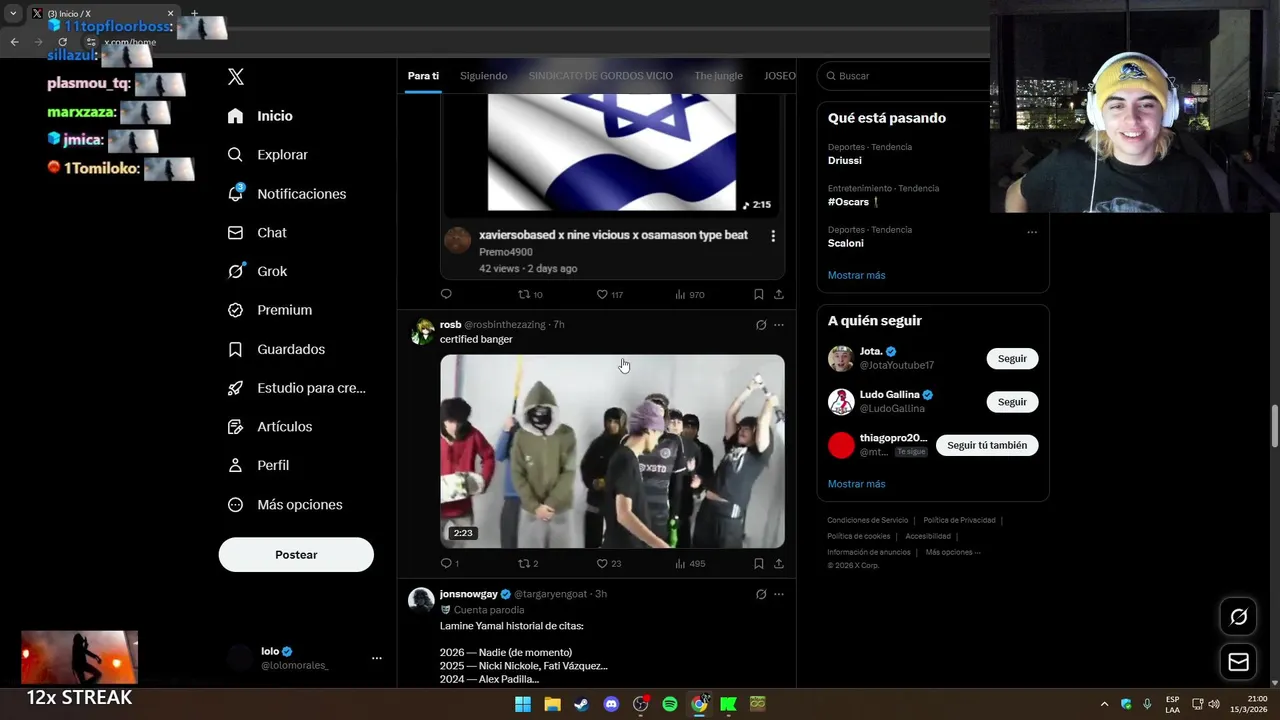Open Grok from the sidebar
Screen dimensions: 1280x720
tap(256, 271)
